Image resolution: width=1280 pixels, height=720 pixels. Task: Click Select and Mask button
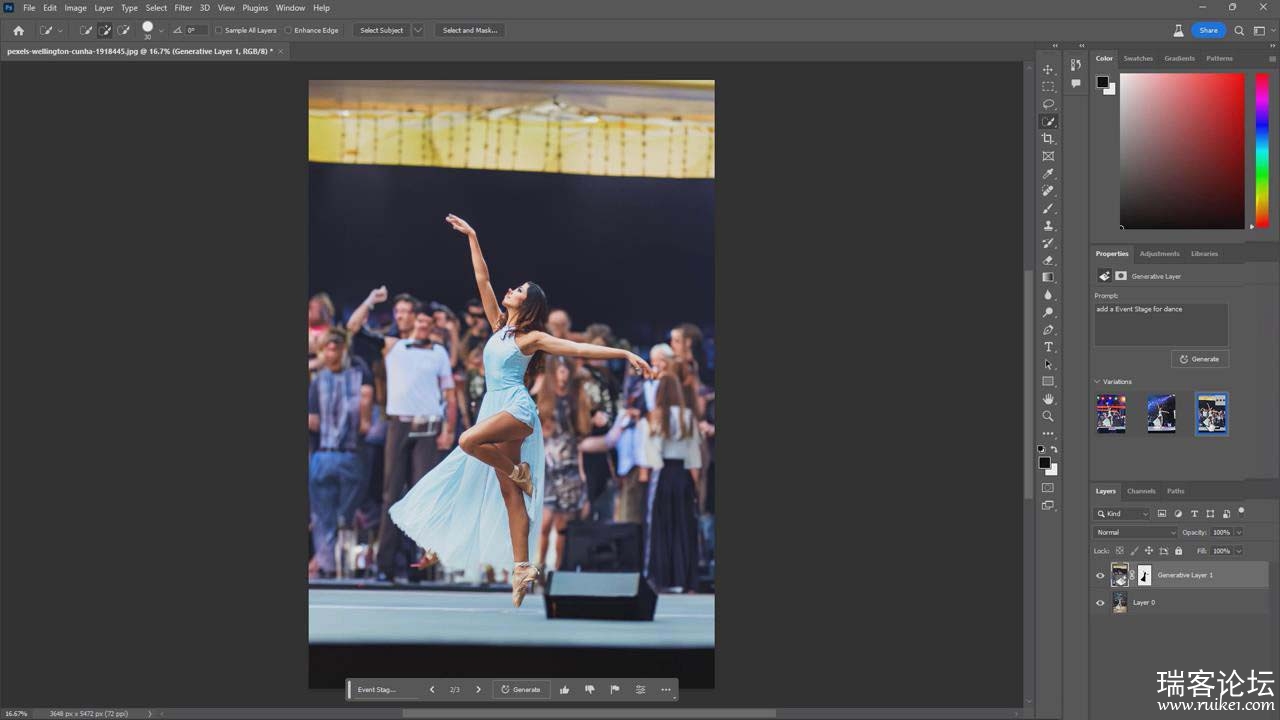[x=470, y=31]
